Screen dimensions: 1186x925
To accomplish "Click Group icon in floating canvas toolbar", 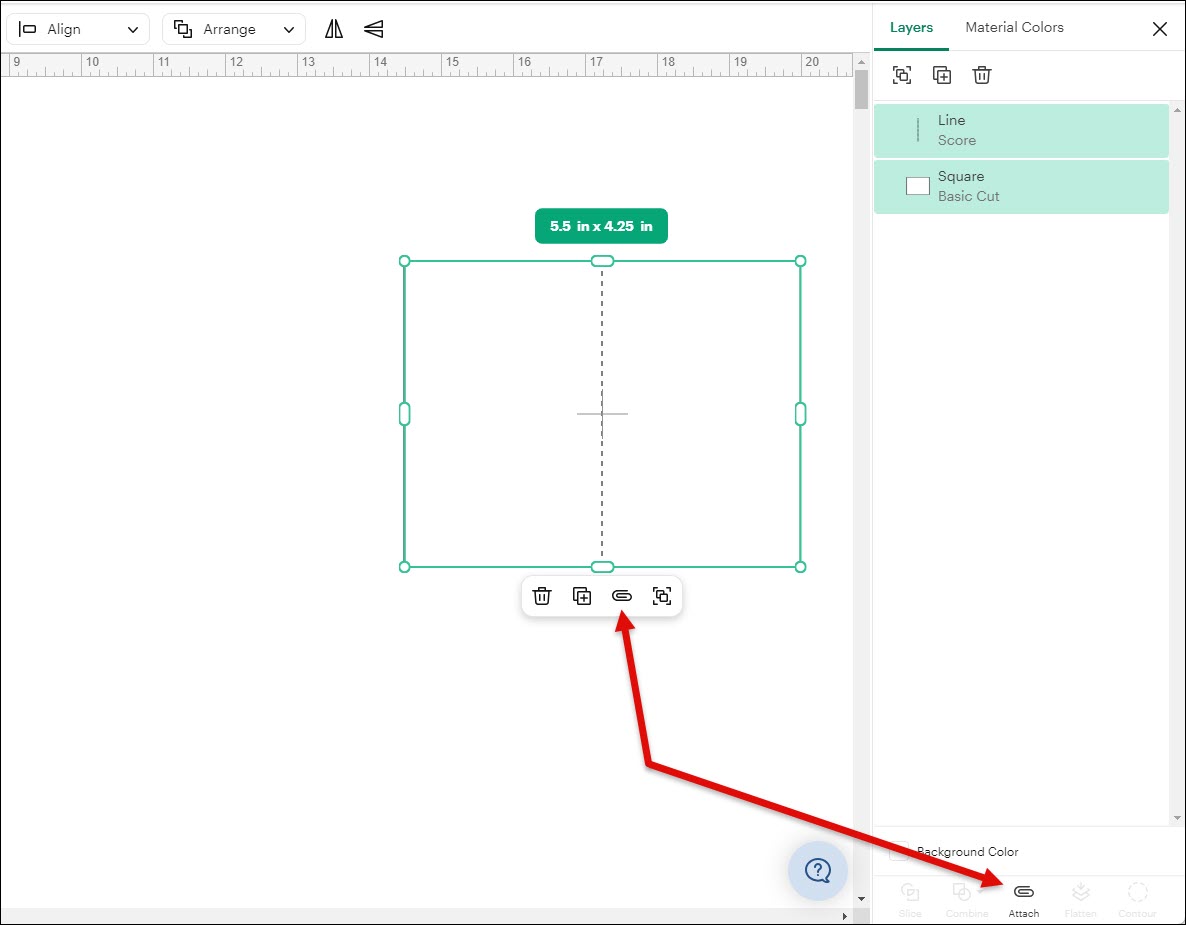I will [662, 596].
